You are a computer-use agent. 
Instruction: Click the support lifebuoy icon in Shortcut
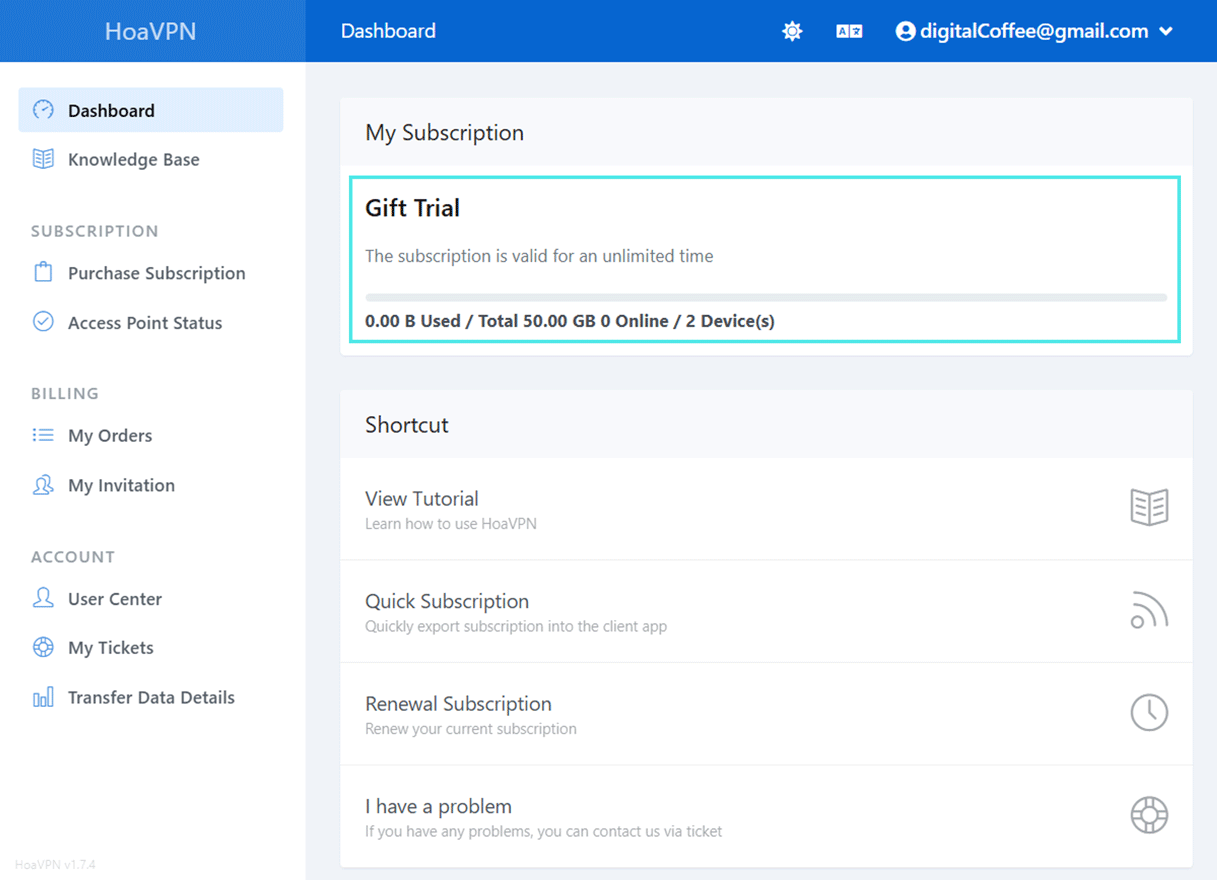[1149, 815]
